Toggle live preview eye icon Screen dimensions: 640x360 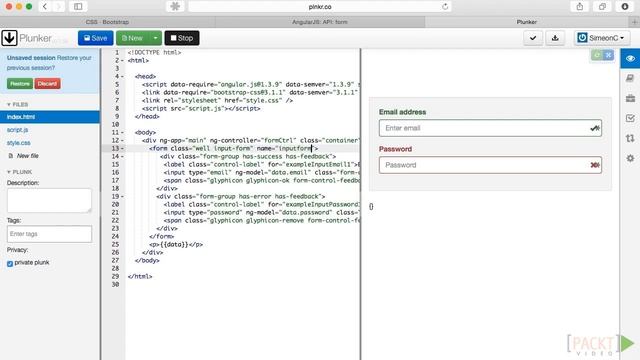click(630, 58)
